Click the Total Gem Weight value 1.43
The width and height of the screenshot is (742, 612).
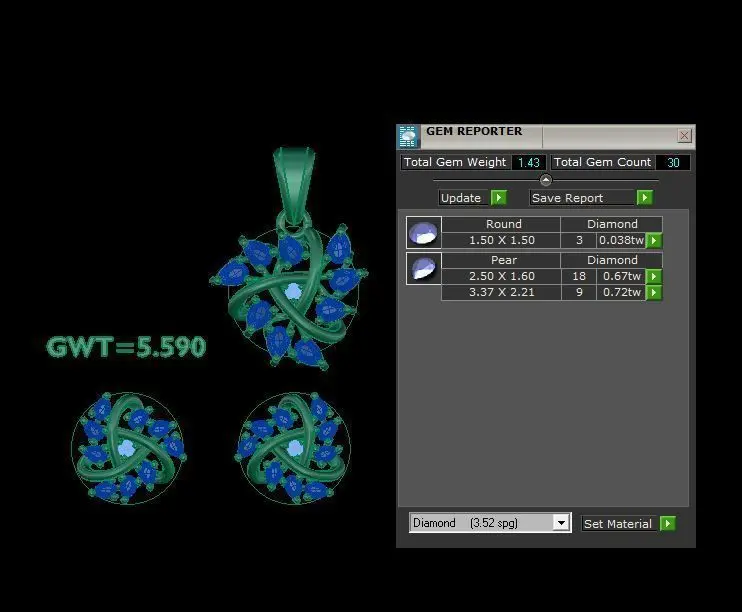pos(529,162)
